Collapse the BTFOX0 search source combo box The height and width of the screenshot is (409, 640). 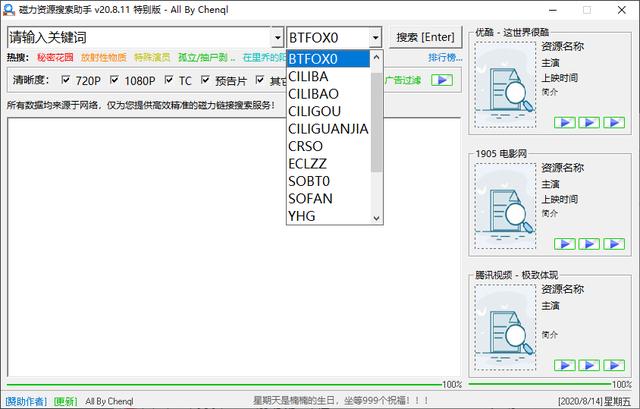tap(375, 38)
